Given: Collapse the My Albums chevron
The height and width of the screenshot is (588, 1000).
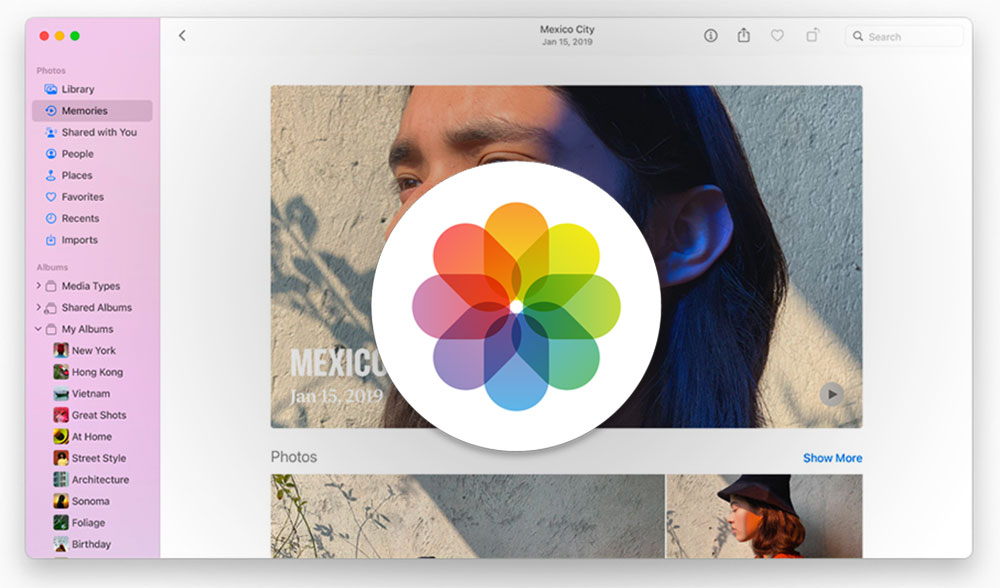Looking at the screenshot, I should click(x=38, y=329).
